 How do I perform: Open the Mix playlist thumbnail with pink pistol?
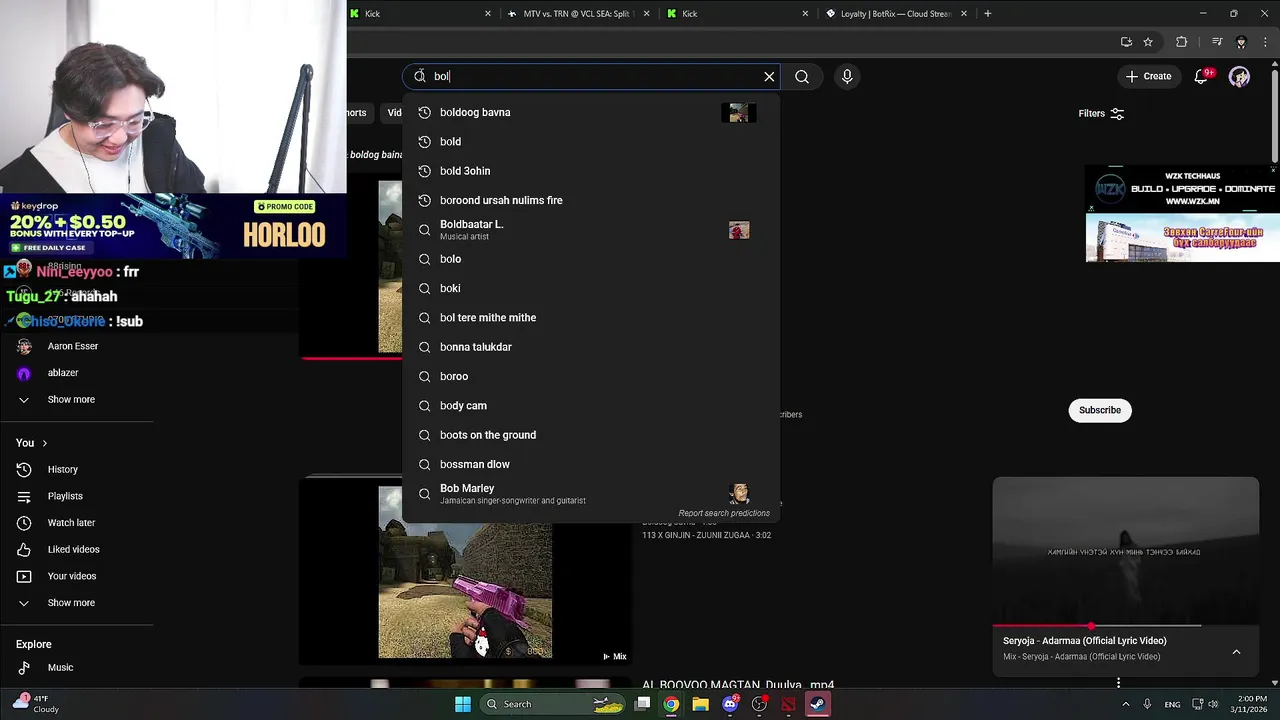click(x=465, y=572)
